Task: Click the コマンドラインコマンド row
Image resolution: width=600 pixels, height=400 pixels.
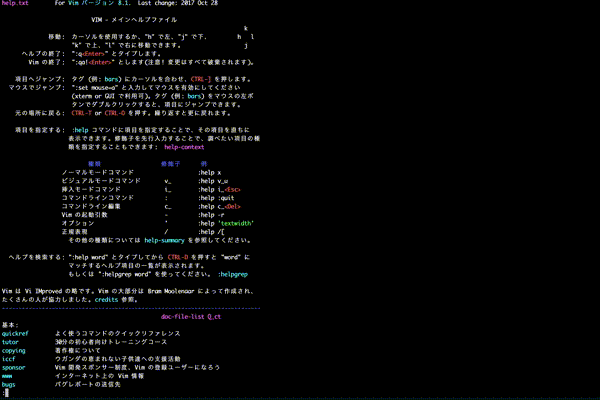Action: tap(98, 198)
